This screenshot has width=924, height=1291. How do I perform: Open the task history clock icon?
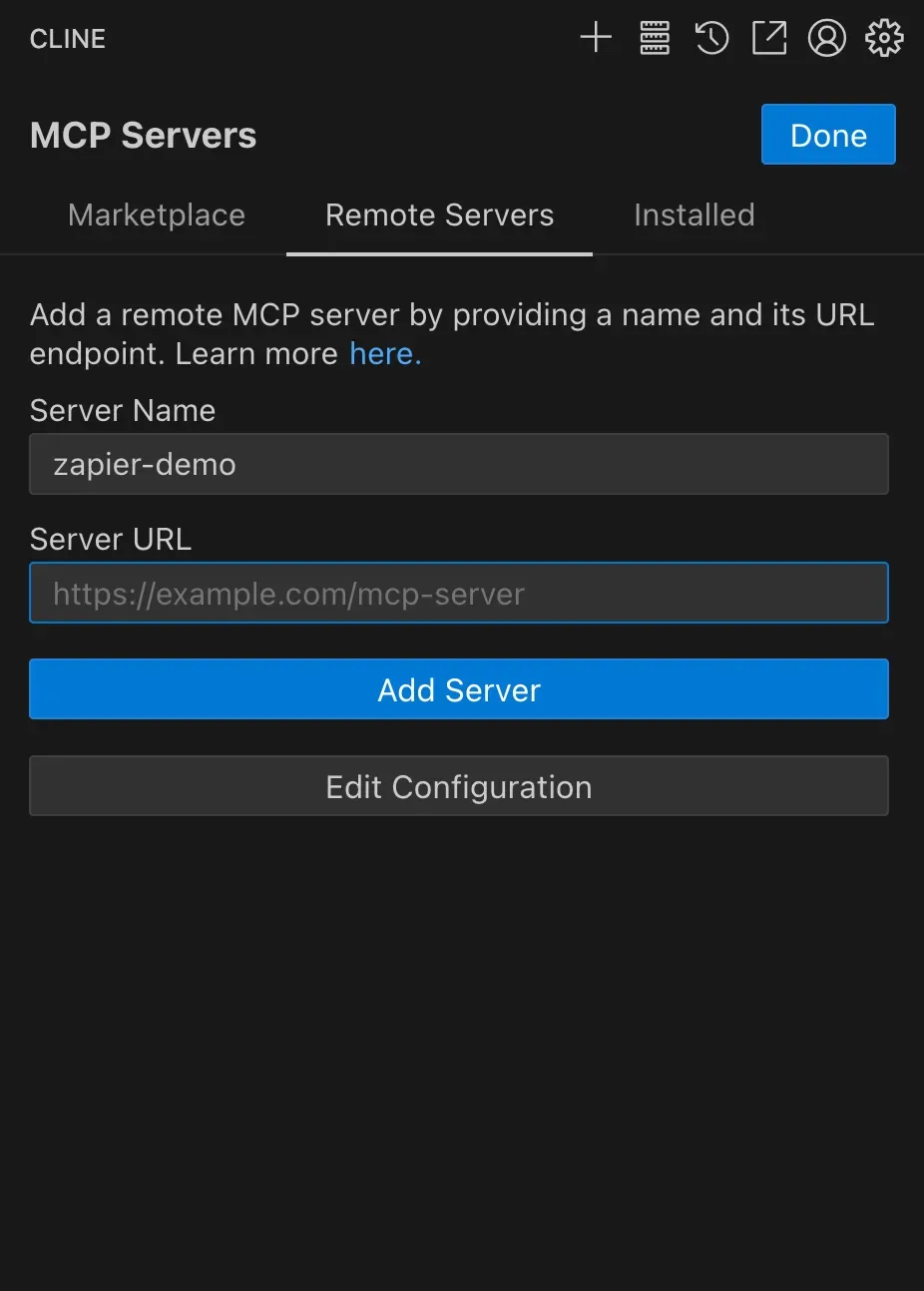point(711,39)
